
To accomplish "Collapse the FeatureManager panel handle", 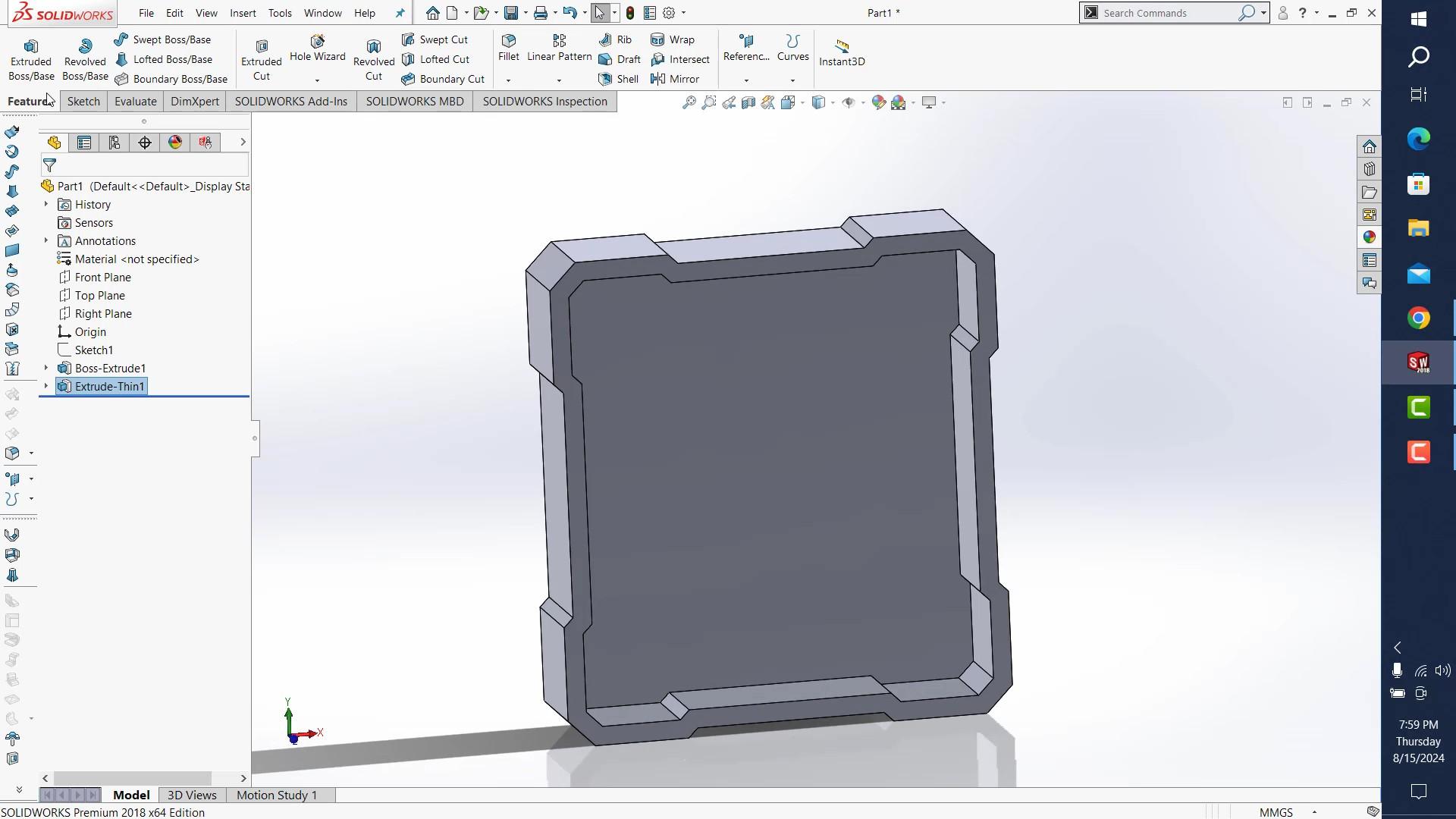I will click(x=255, y=438).
